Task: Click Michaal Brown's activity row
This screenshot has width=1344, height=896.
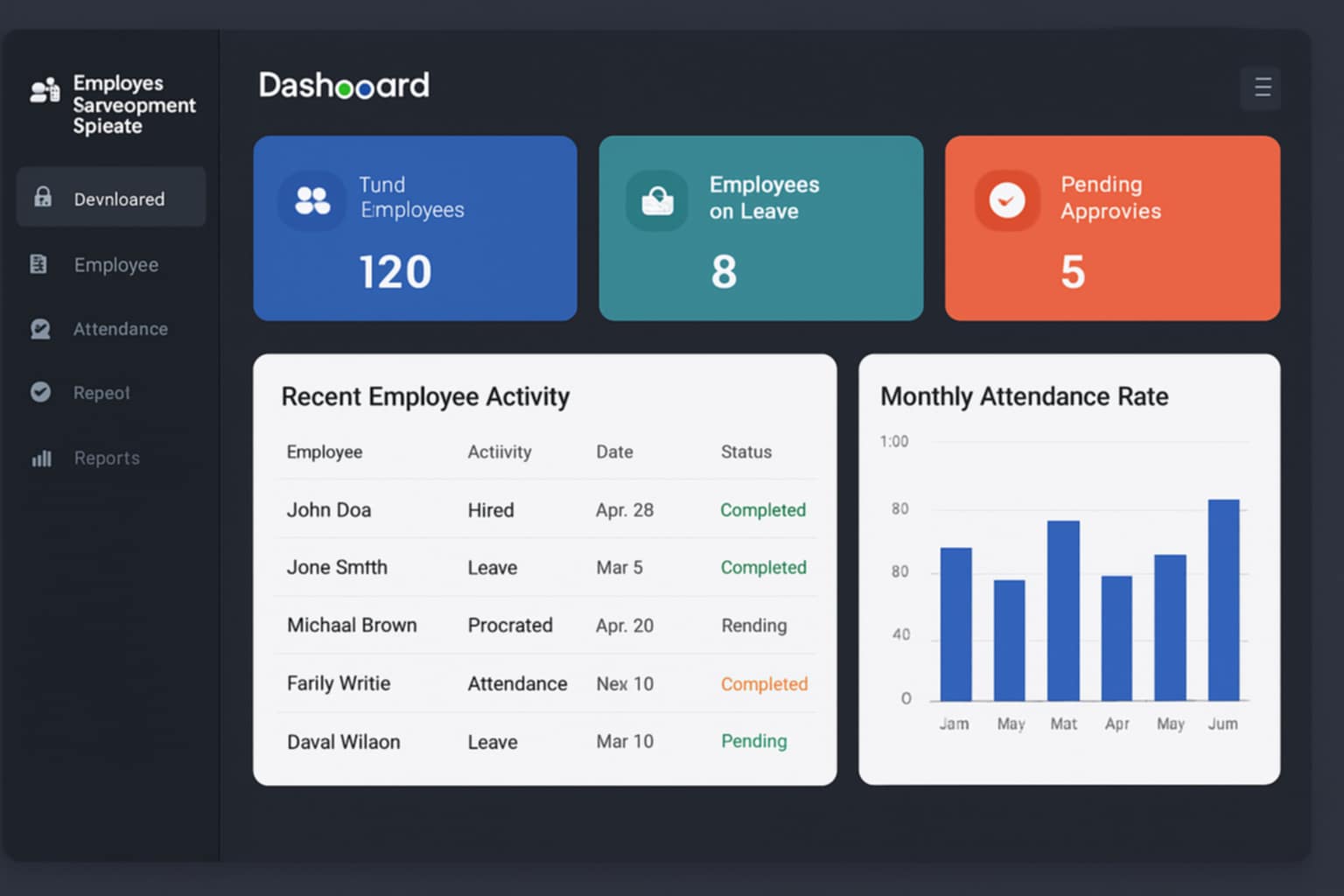Action: [x=542, y=625]
